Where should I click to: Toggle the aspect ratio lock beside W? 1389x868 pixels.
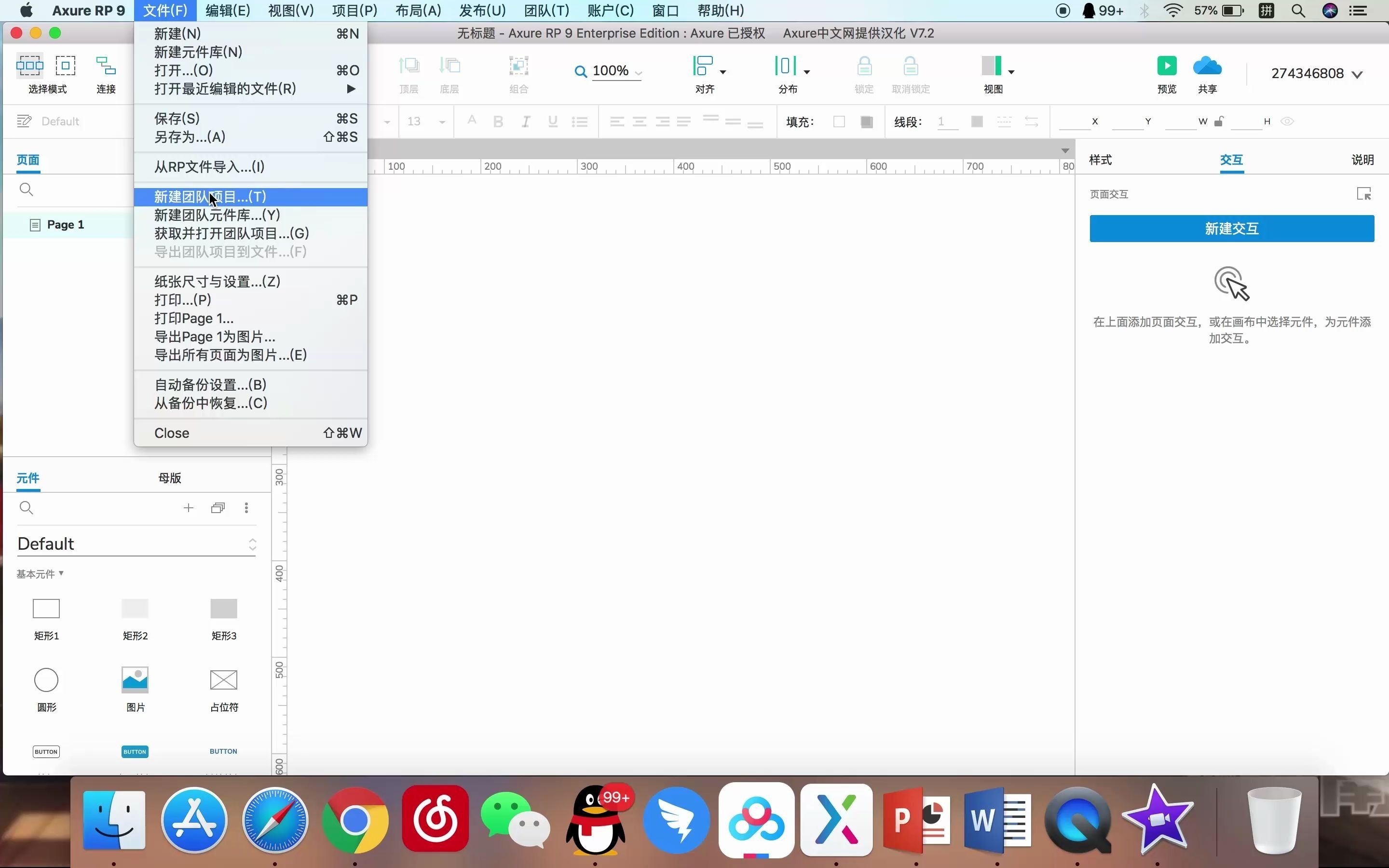(1219, 121)
